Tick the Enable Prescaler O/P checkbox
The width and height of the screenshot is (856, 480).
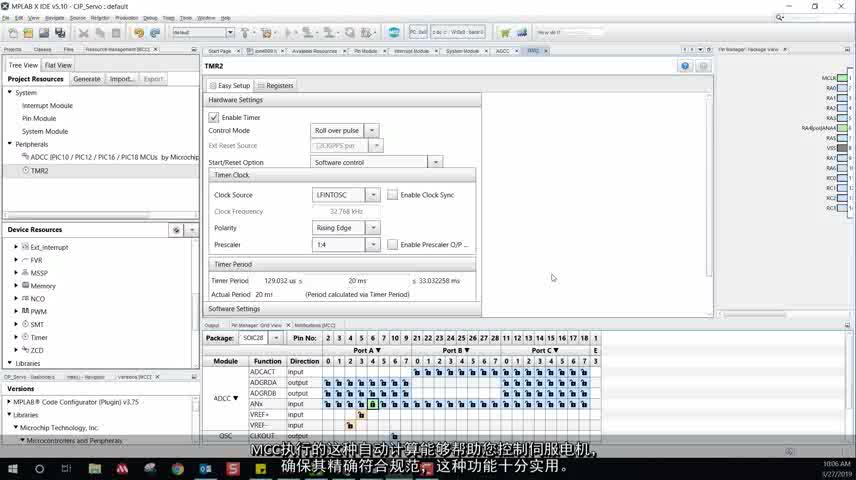(x=392, y=244)
